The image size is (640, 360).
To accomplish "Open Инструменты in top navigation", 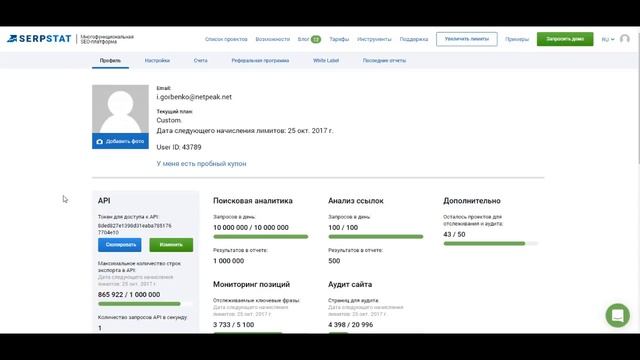I will pos(374,39).
